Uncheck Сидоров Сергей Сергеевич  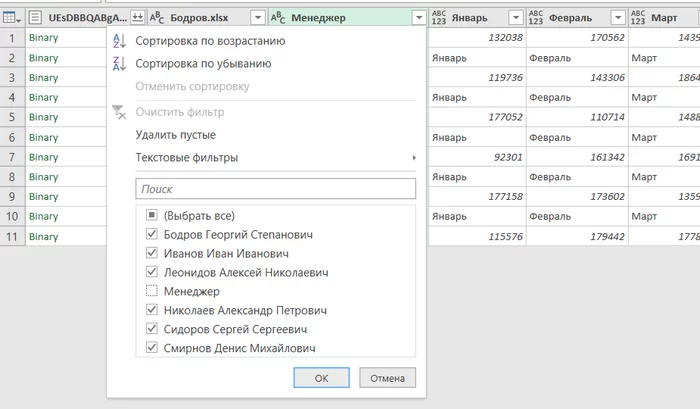coord(152,329)
